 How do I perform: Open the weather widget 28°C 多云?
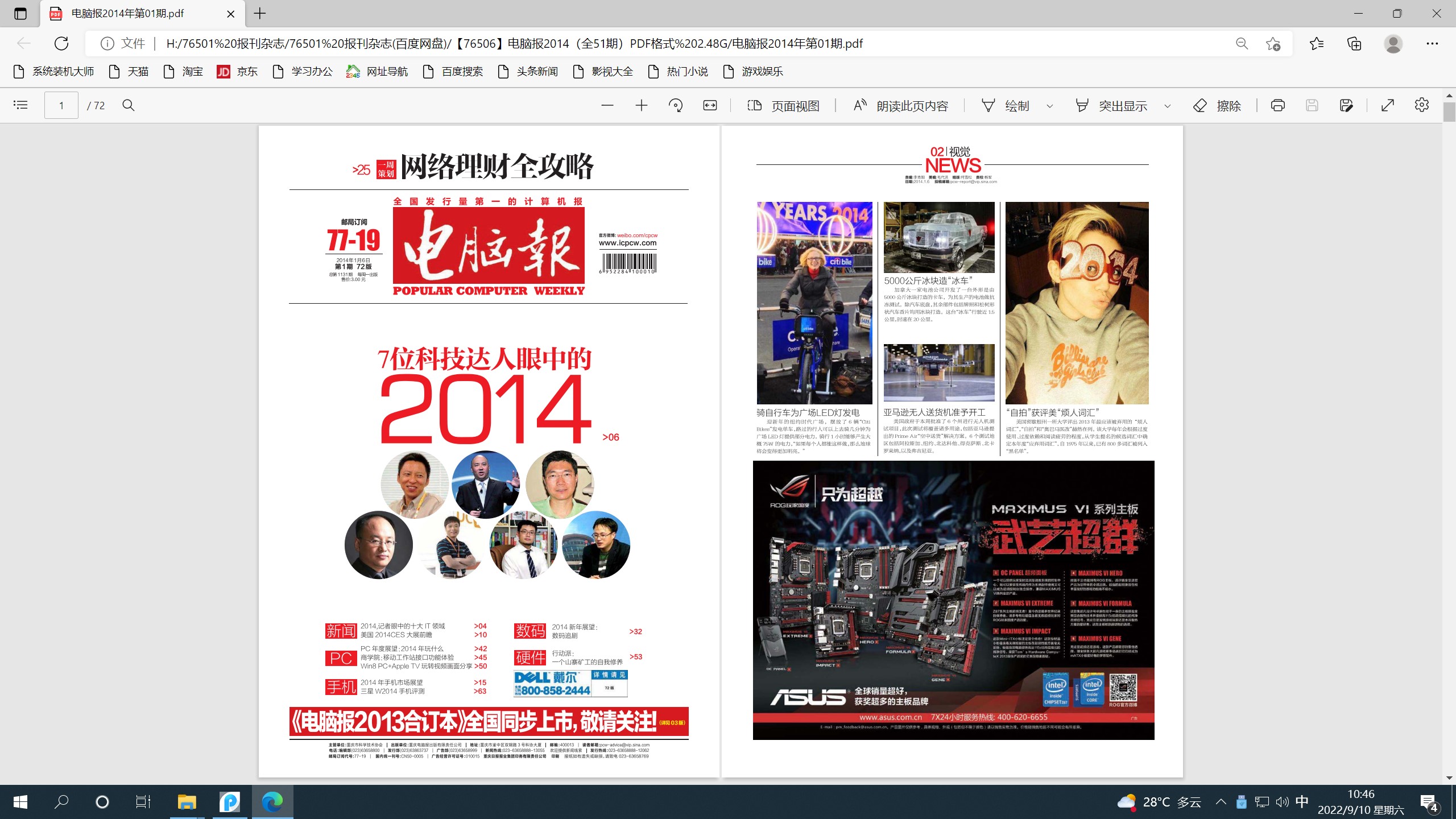(x=1159, y=802)
